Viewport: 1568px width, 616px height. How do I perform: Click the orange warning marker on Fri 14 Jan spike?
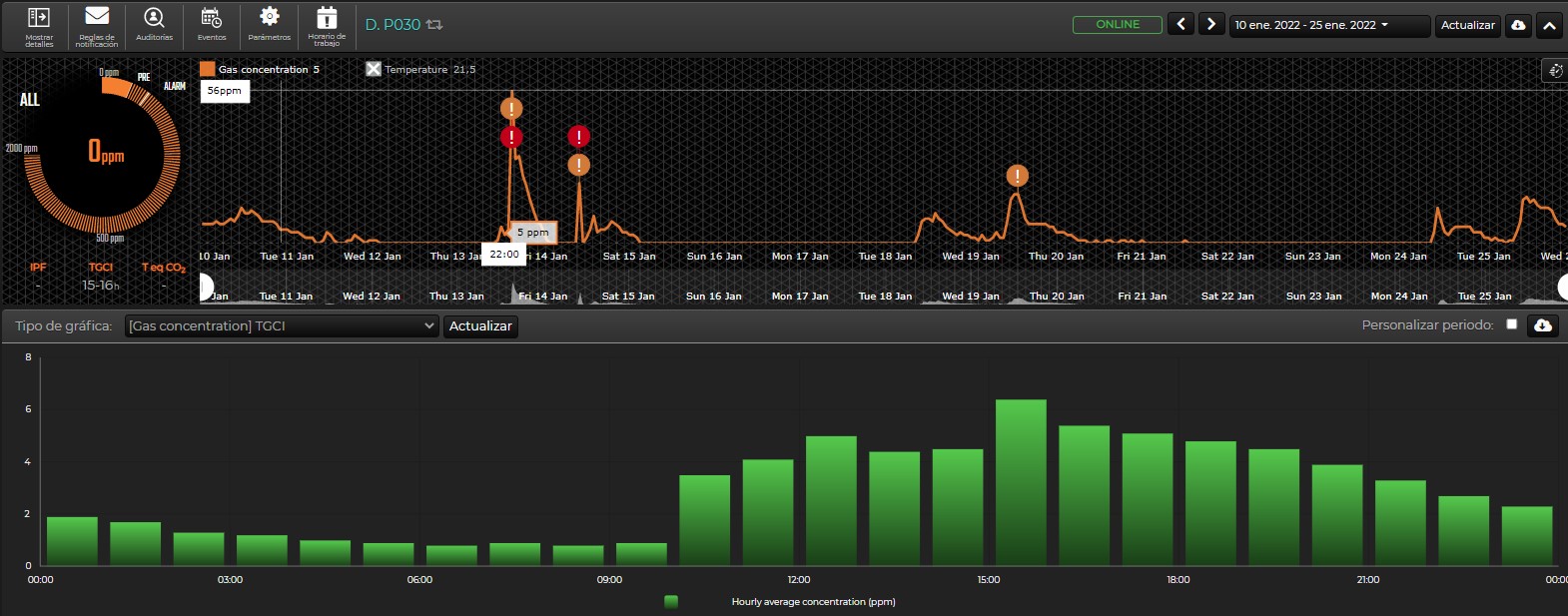point(578,165)
